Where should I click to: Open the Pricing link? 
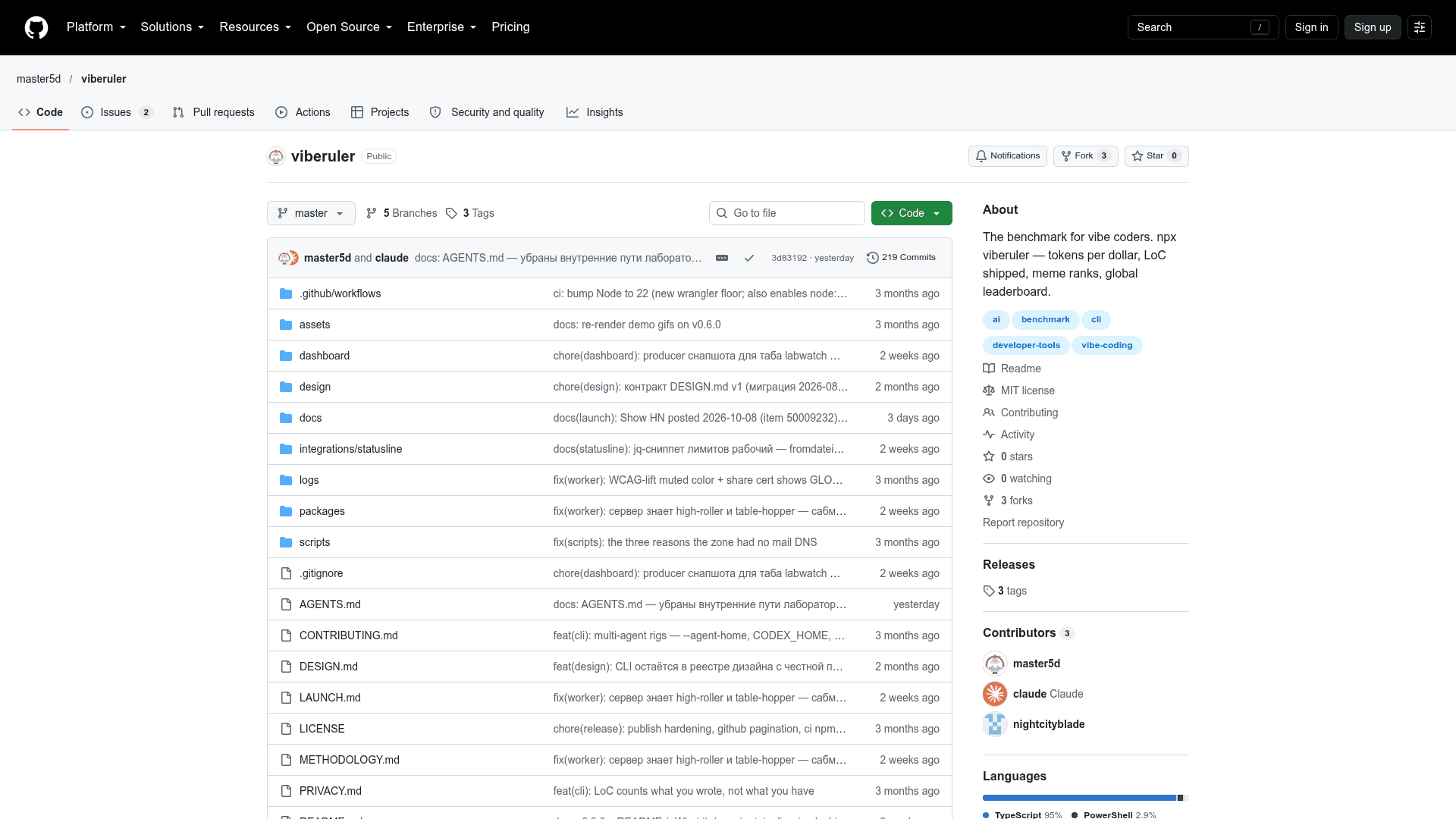tap(510, 27)
